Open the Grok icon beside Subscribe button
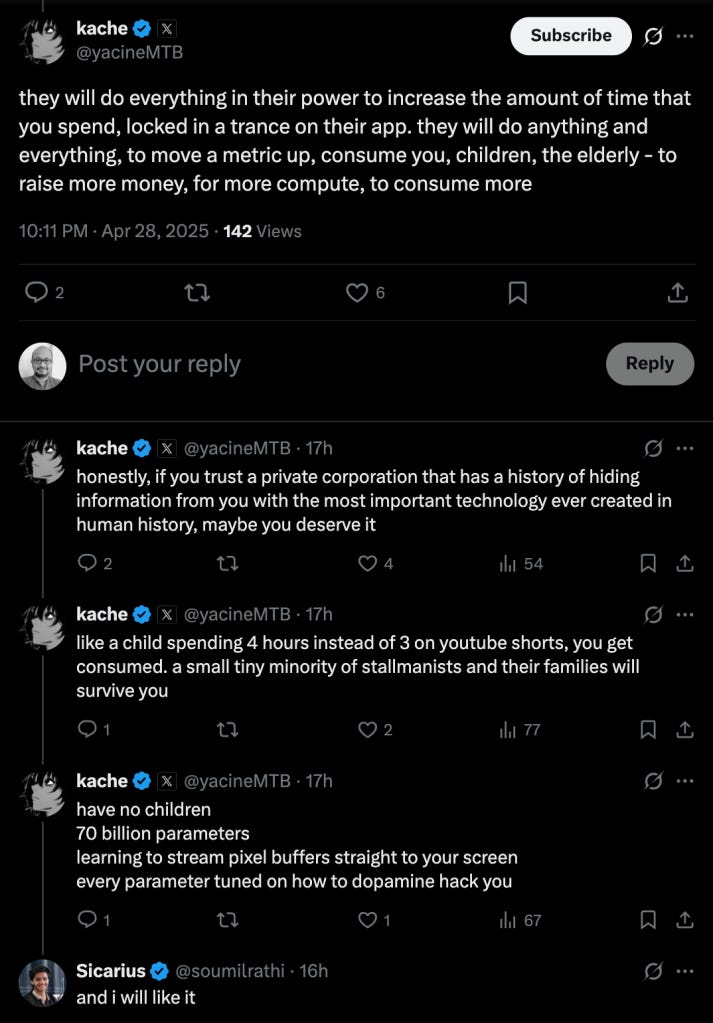 pyautogui.click(x=653, y=36)
